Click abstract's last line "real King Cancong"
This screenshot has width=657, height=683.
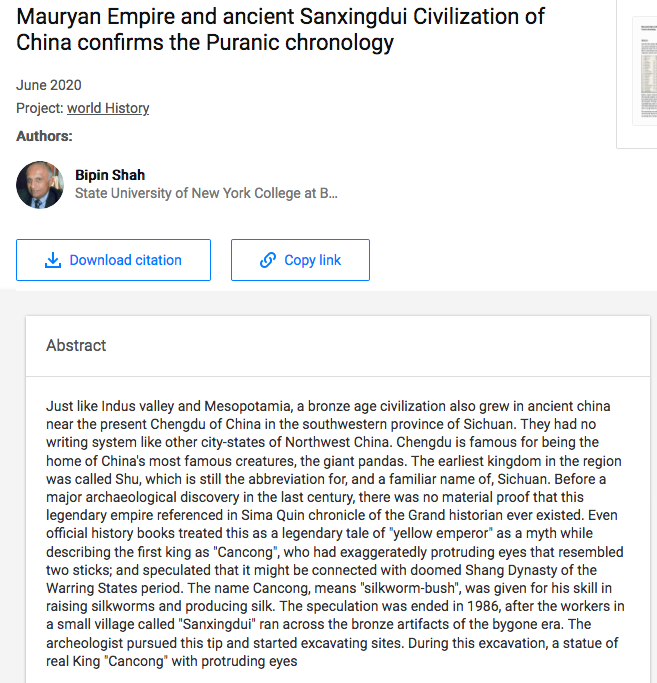pyautogui.click(x=171, y=661)
